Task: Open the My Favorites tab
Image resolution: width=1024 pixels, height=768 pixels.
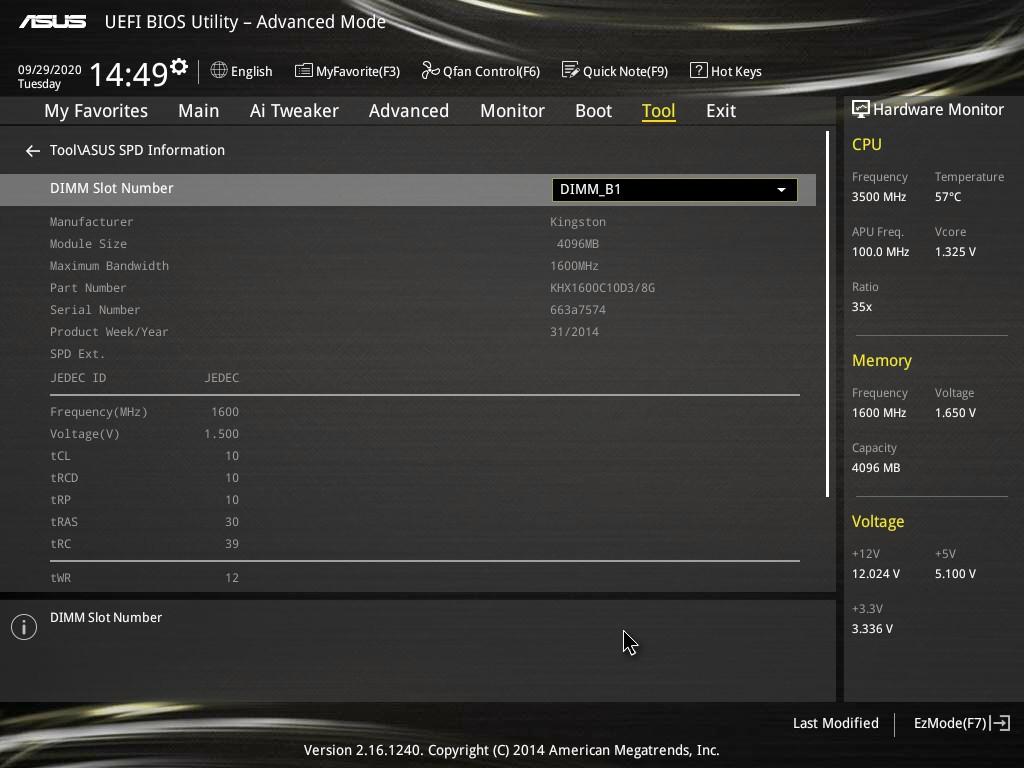Action: coord(96,111)
